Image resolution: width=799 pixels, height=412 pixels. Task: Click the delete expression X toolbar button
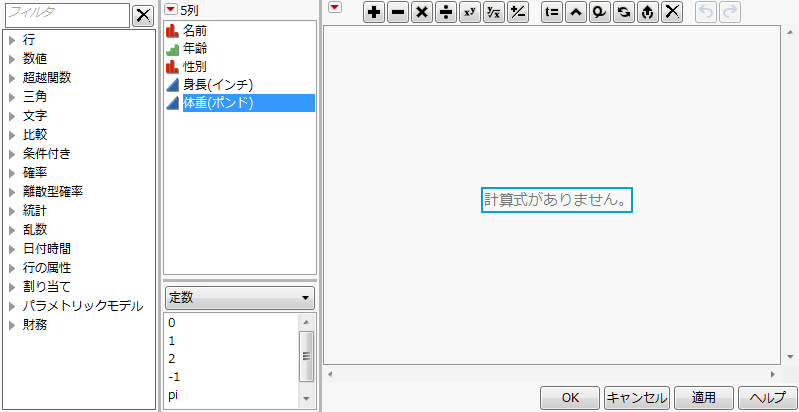click(672, 13)
